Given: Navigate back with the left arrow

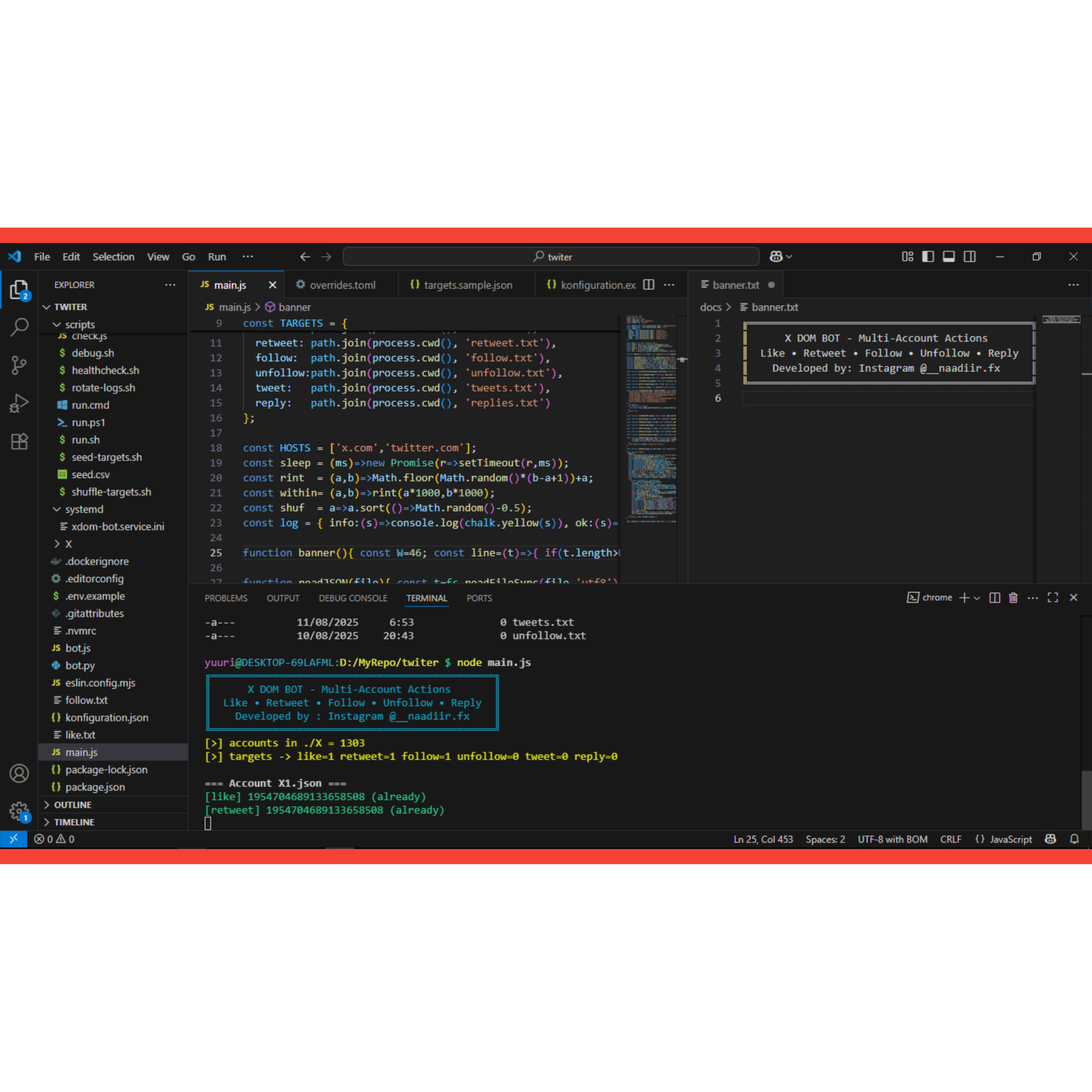Looking at the screenshot, I should click(305, 257).
